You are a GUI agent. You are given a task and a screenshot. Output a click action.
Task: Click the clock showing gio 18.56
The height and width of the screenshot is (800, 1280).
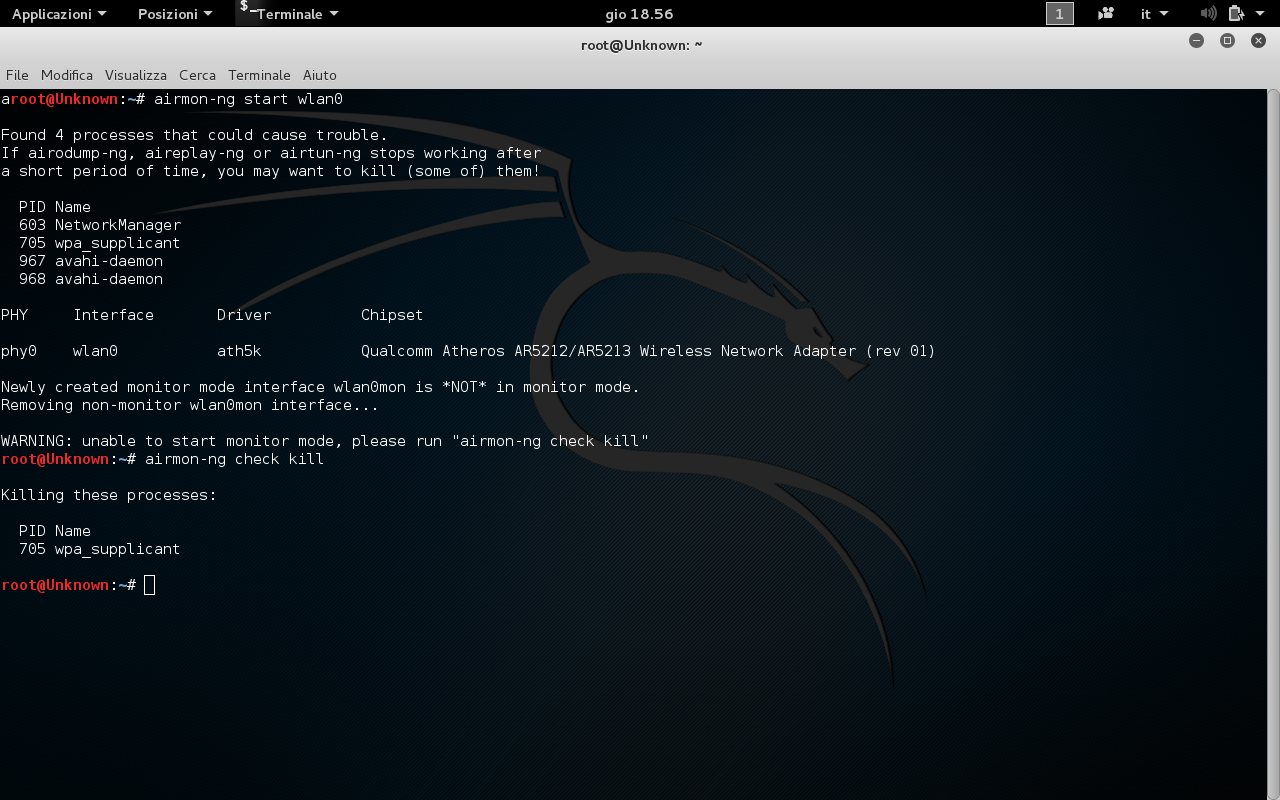coord(639,14)
